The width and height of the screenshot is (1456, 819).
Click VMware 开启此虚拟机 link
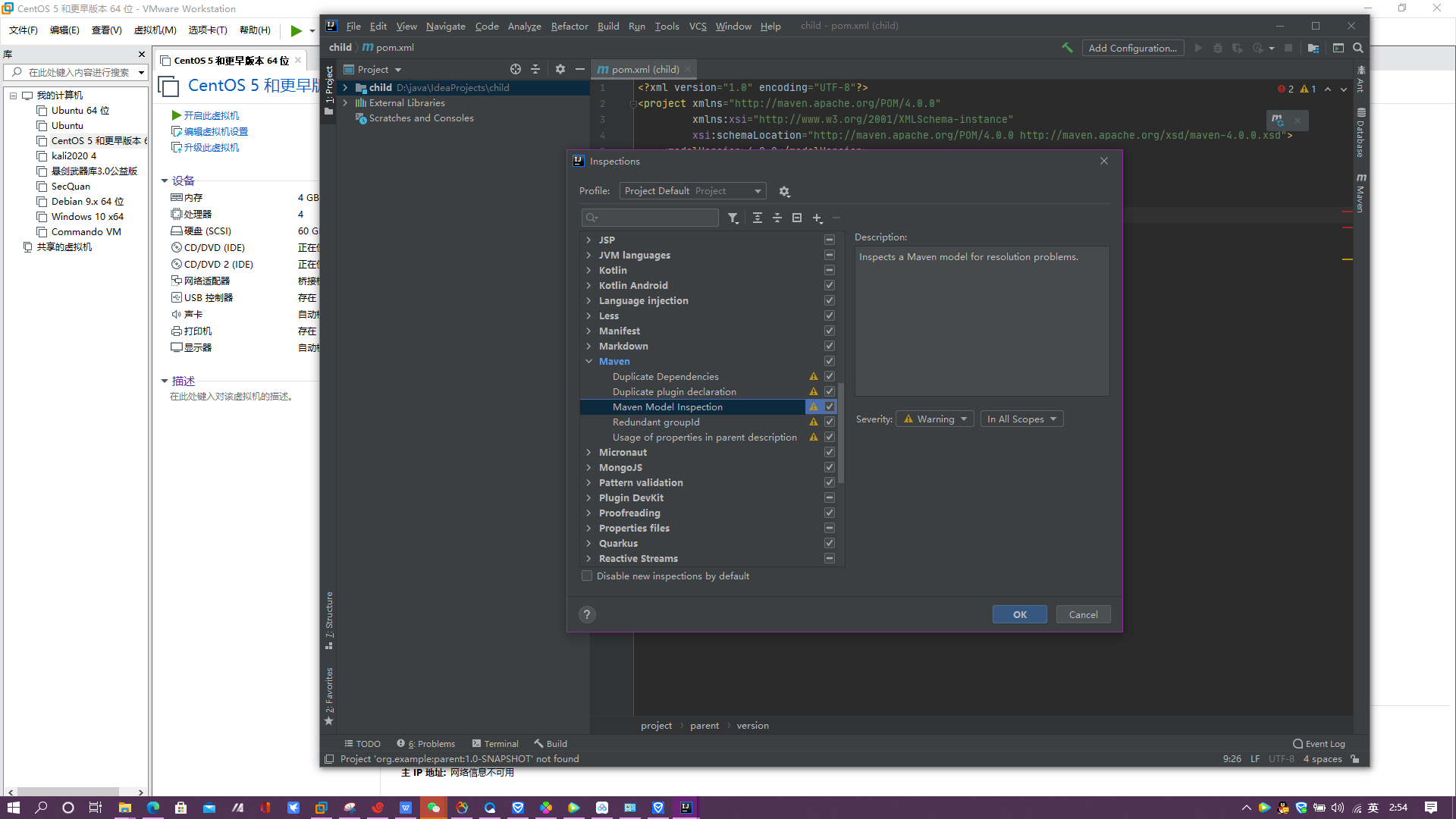(211, 115)
